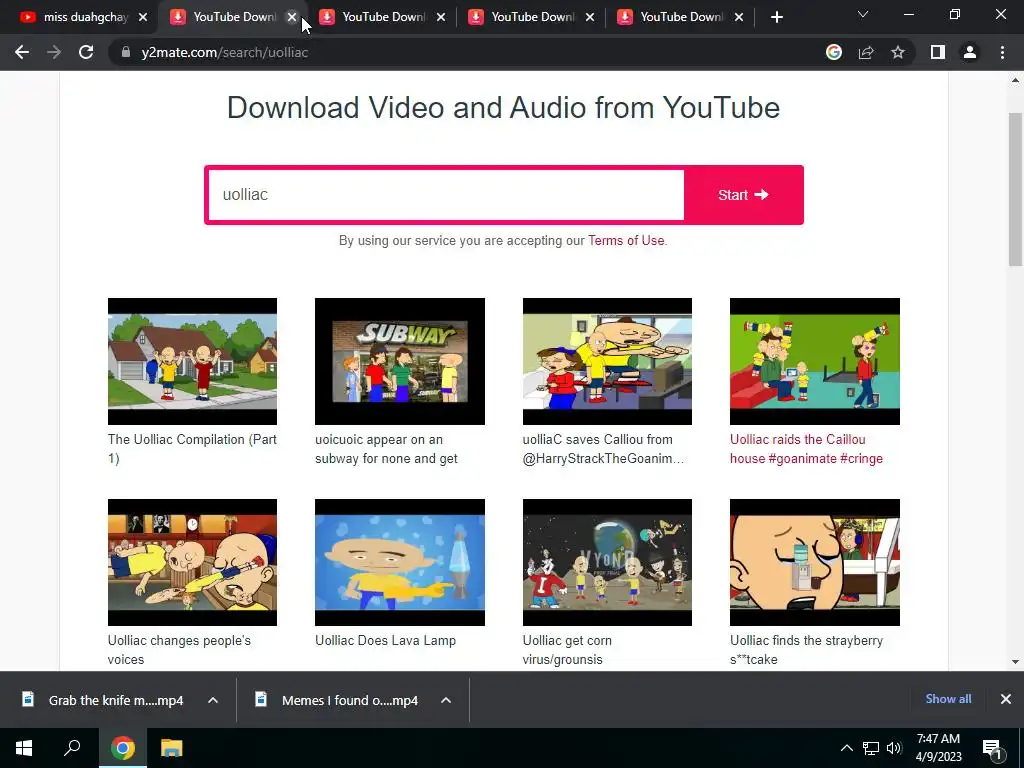Open File Explorer from the taskbar
The height and width of the screenshot is (768, 1024).
[x=172, y=748]
